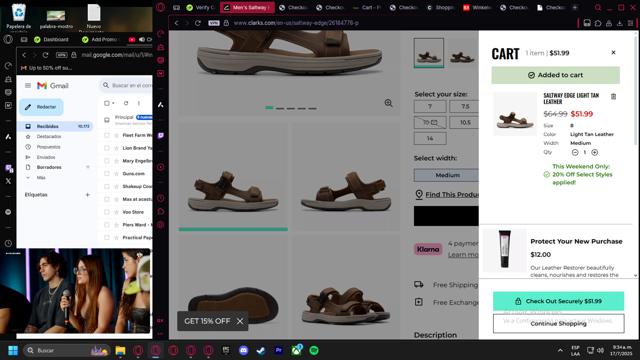Screen dimensions: 640x360
Task: Switch to Verify browser tab
Action: point(200,7)
